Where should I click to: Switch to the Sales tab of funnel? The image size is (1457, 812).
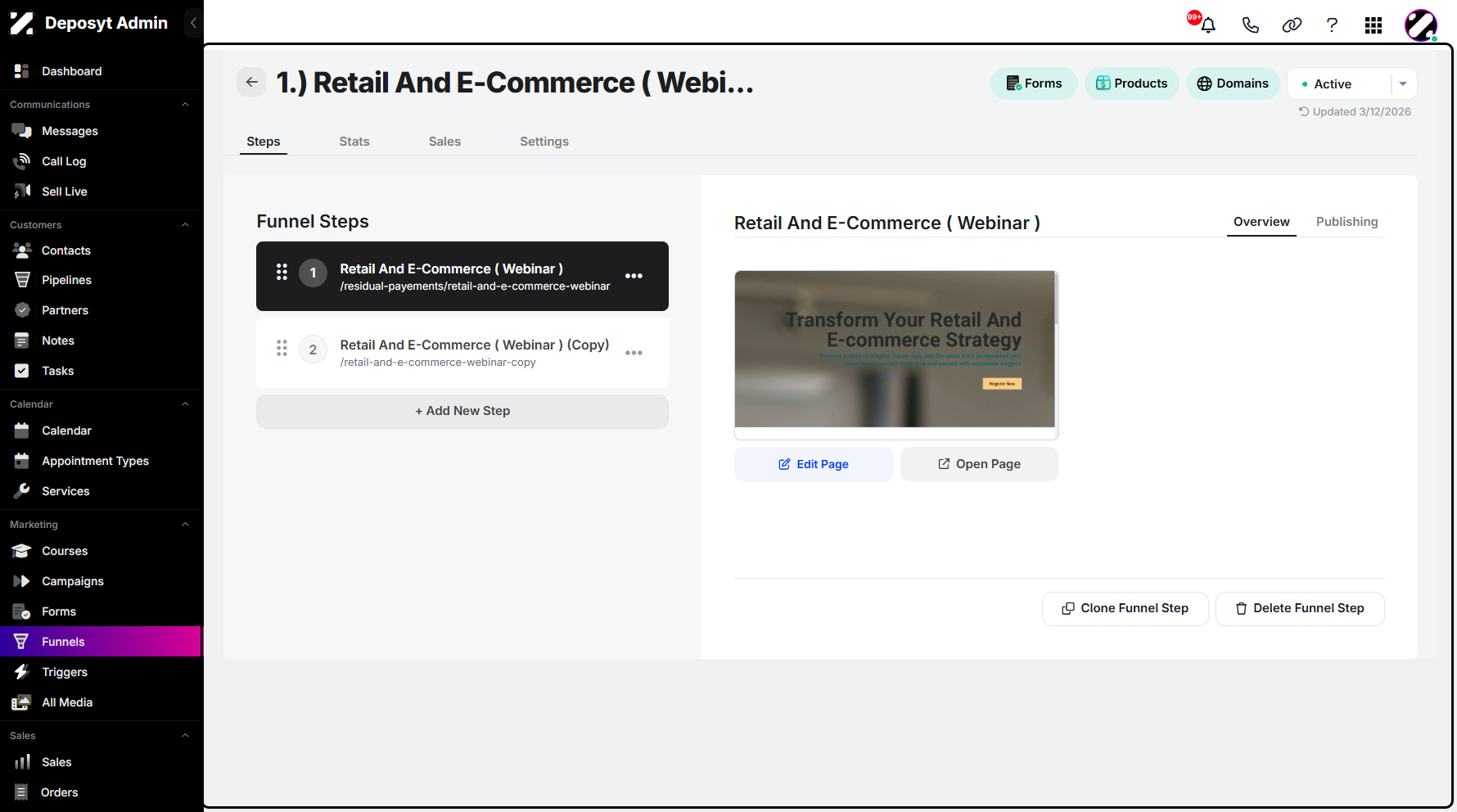click(x=444, y=142)
